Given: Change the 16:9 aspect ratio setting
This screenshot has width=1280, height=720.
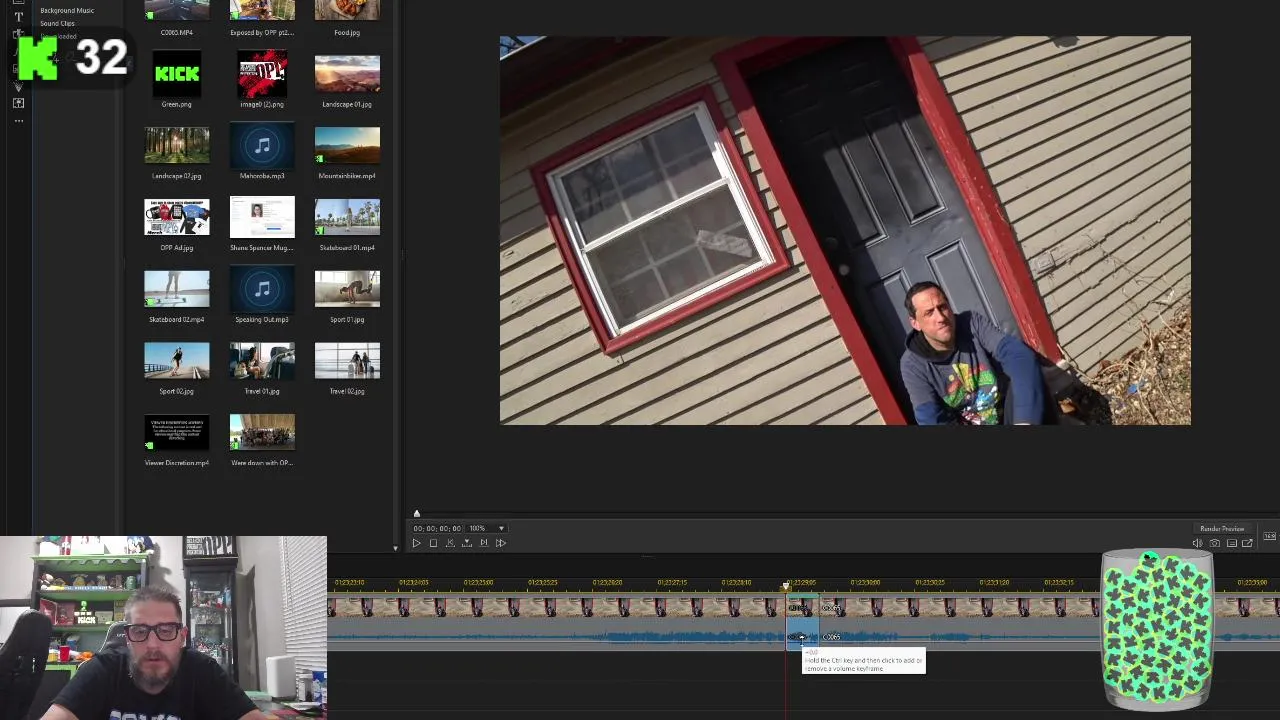Looking at the screenshot, I should 1269,537.
